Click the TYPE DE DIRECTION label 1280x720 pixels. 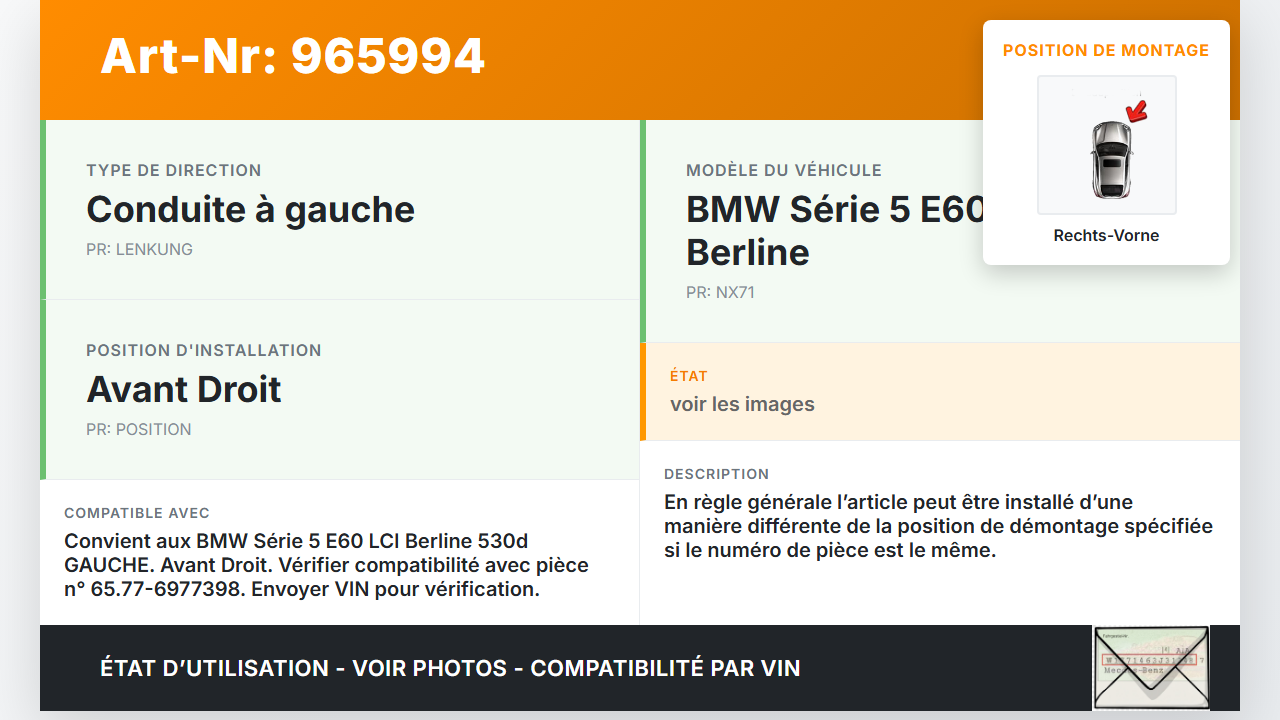174,170
